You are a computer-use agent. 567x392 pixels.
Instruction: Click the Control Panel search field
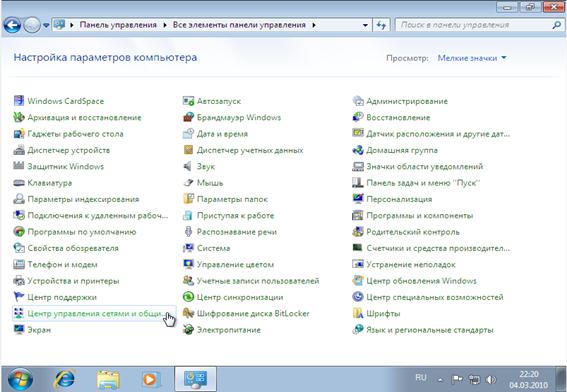pyautogui.click(x=473, y=25)
